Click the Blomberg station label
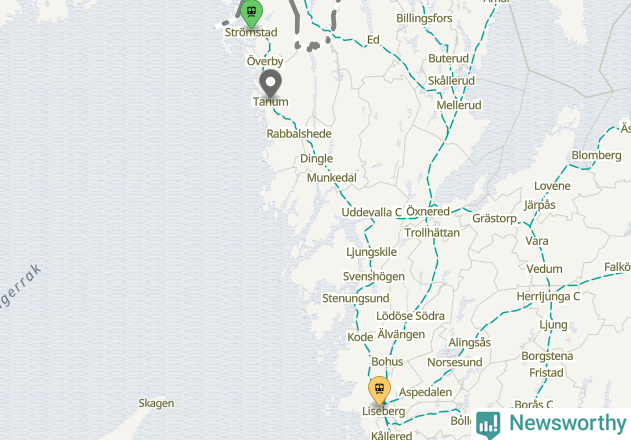Screen dimensions: 631x440 click(596, 155)
